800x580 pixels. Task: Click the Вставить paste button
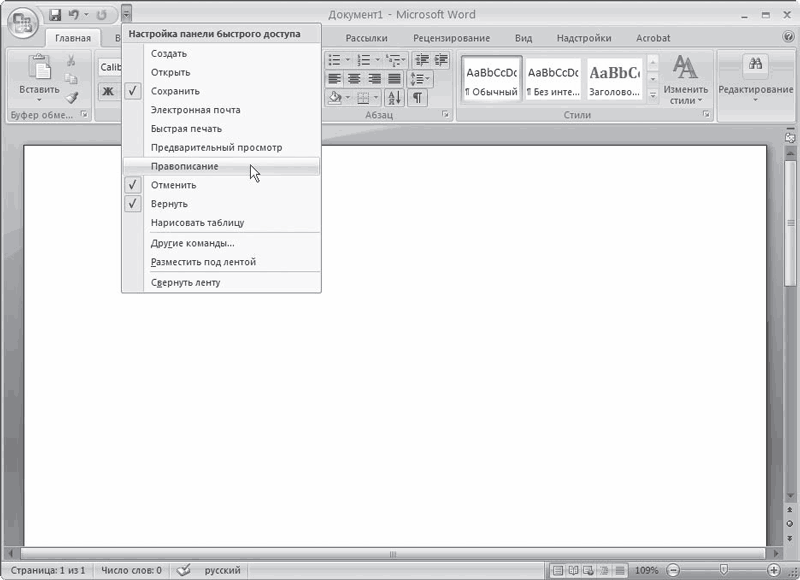[39, 78]
